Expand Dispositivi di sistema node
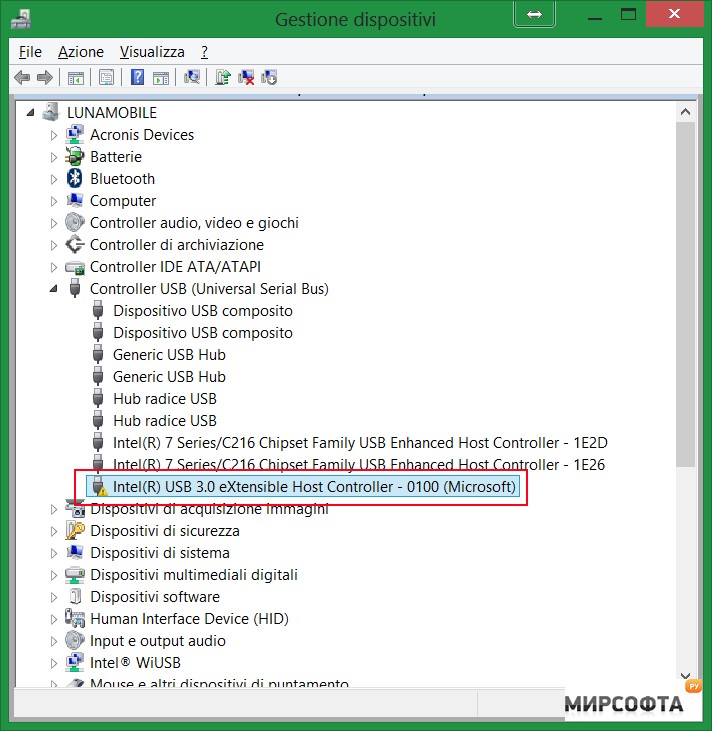Screen dimensions: 712x731 pyautogui.click(x=54, y=553)
